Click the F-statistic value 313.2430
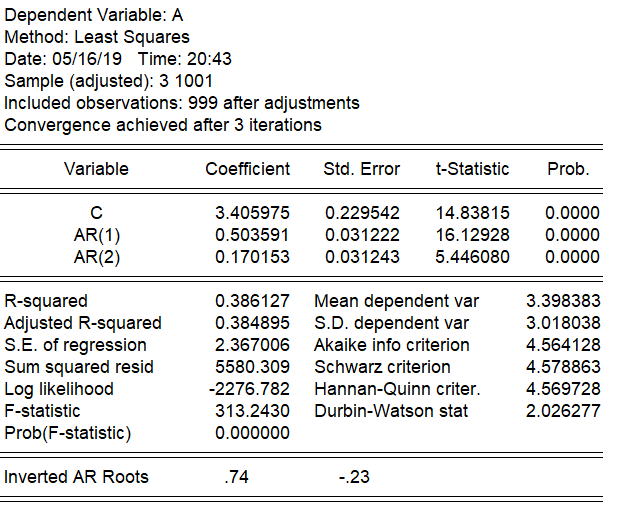Viewport: 622px width, 517px height. click(253, 411)
